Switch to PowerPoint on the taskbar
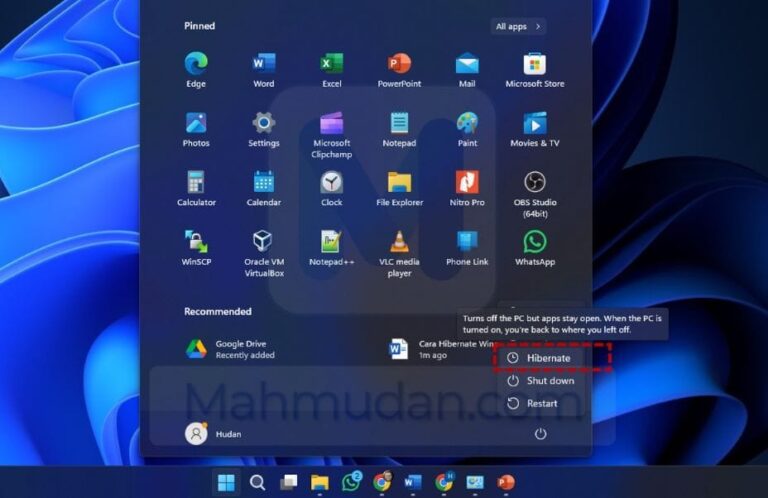768x498 pixels. [x=505, y=483]
